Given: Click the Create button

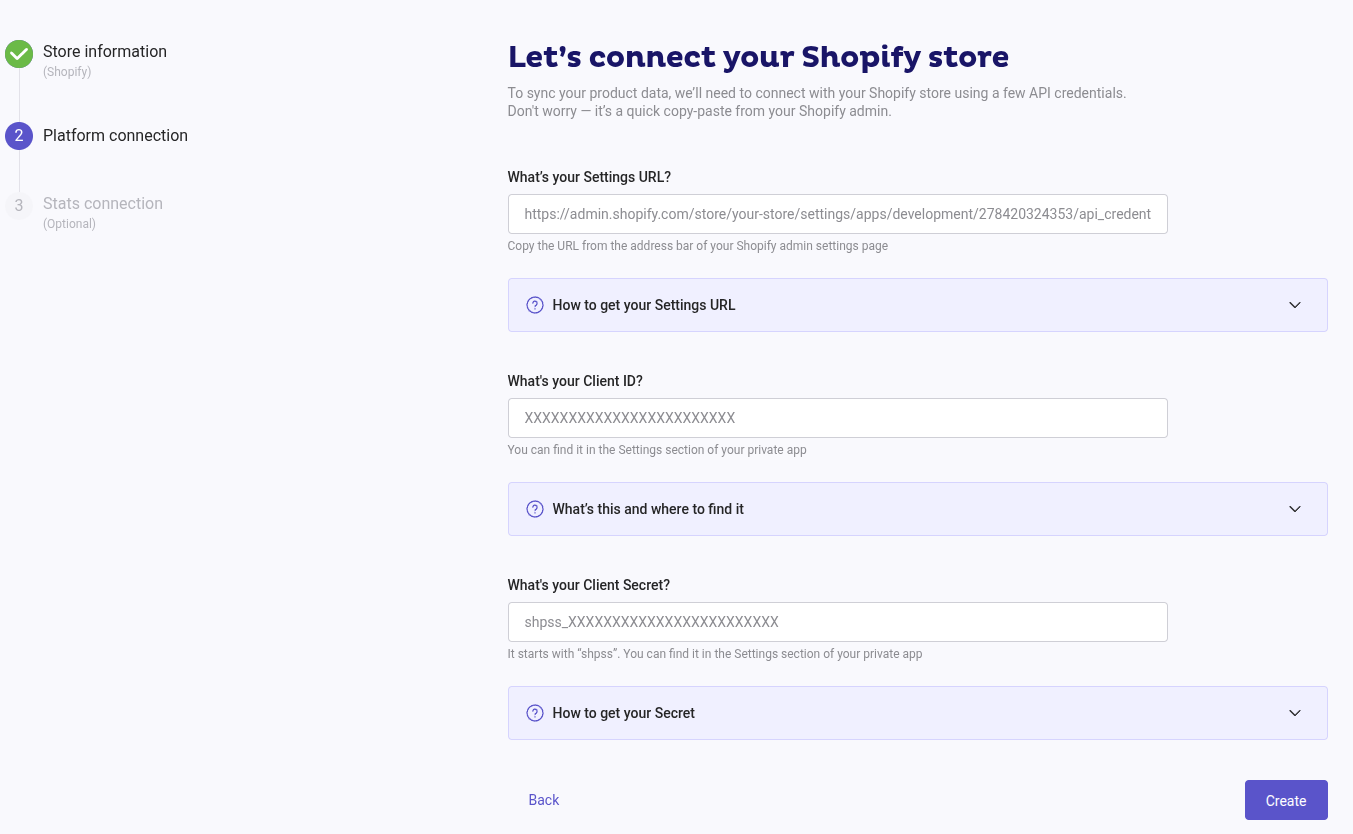Looking at the screenshot, I should pos(1286,800).
